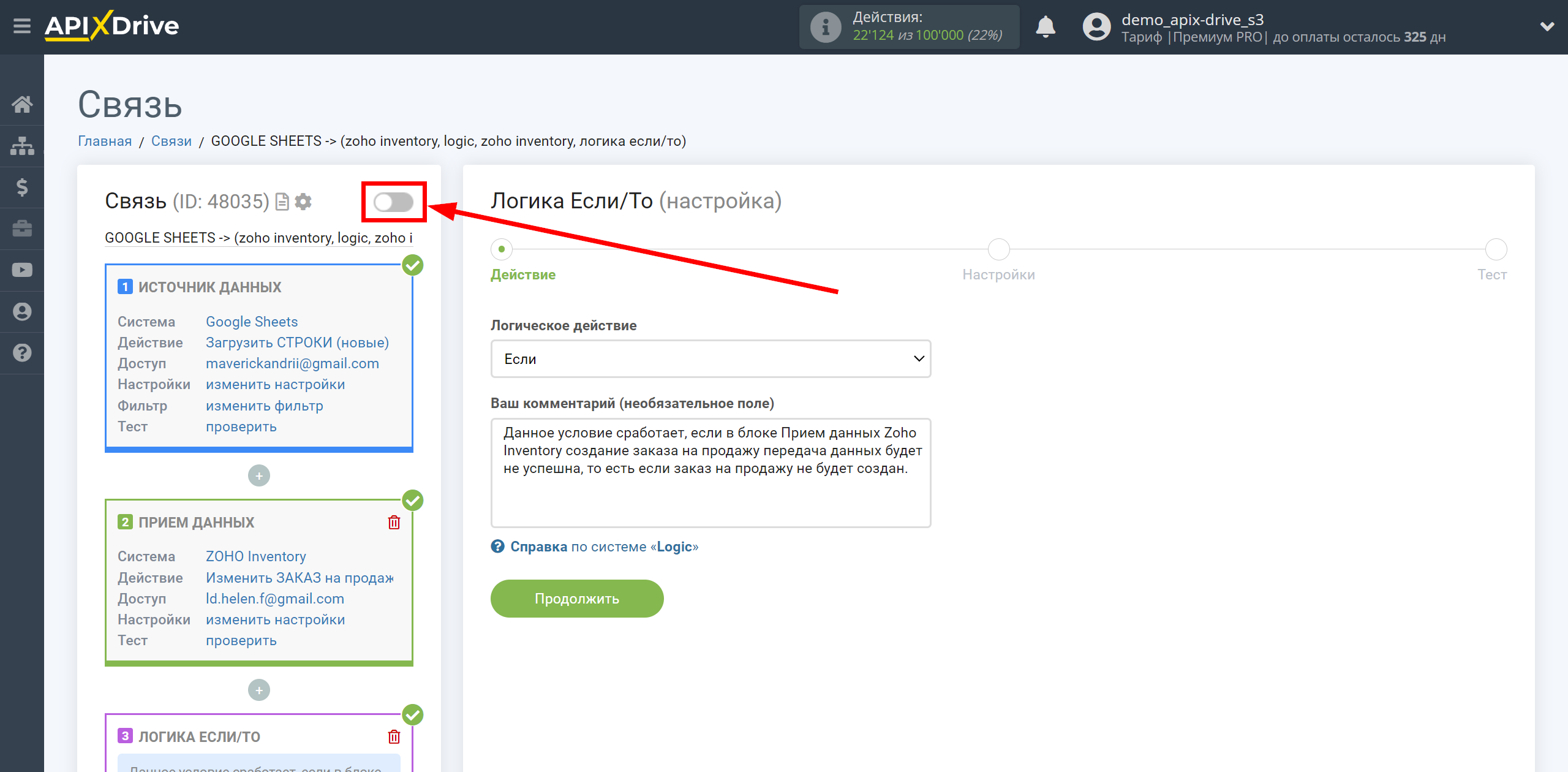The width and height of the screenshot is (1568, 772).
Task: Click the demo_apix-drive_s3 username
Action: point(1192,20)
